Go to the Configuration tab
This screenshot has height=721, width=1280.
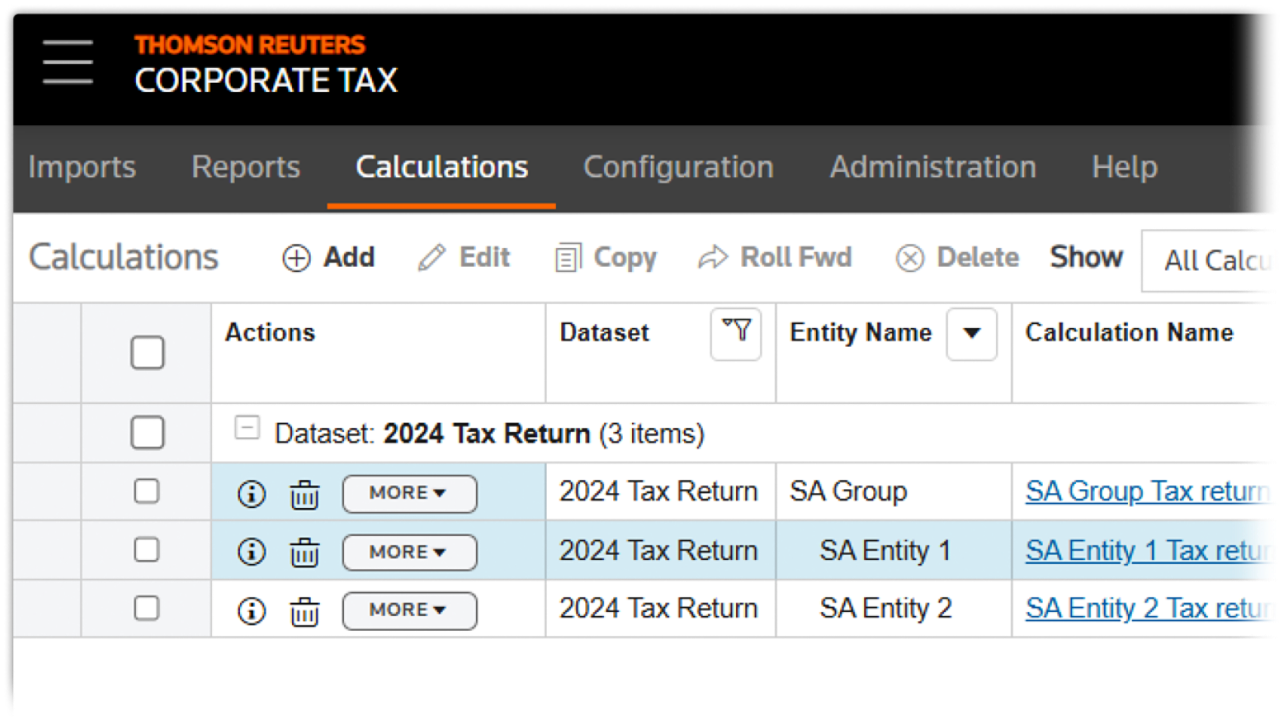click(x=678, y=167)
